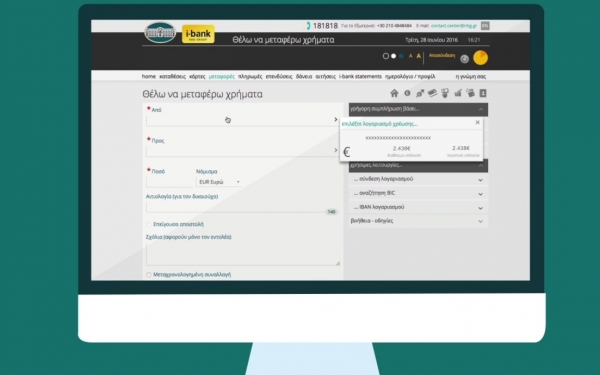Switch language with EN icon
Screen dimensions: 600x375
(x=485, y=26)
